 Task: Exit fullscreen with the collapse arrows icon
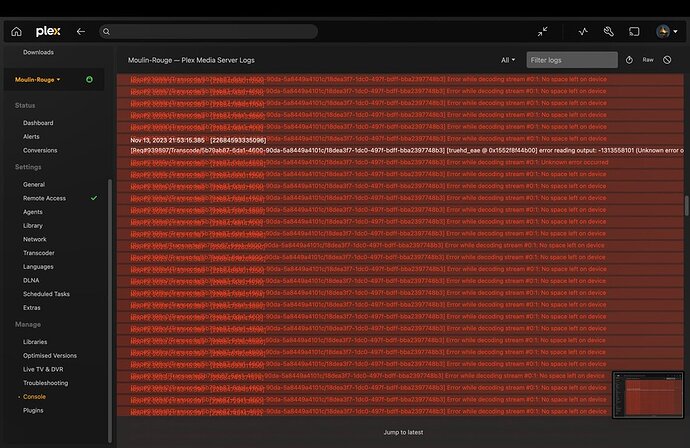point(543,31)
